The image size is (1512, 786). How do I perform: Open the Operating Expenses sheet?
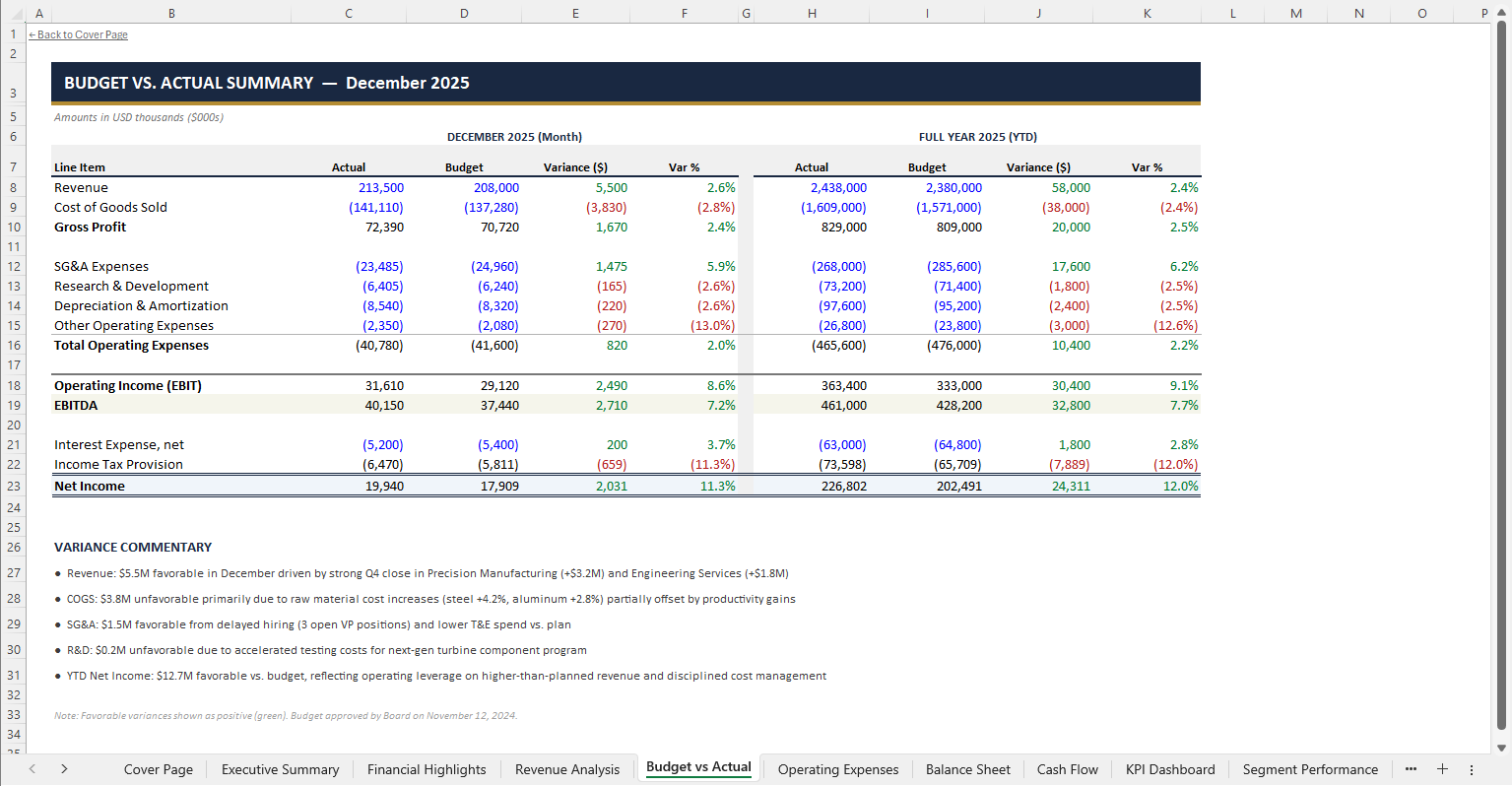click(837, 769)
